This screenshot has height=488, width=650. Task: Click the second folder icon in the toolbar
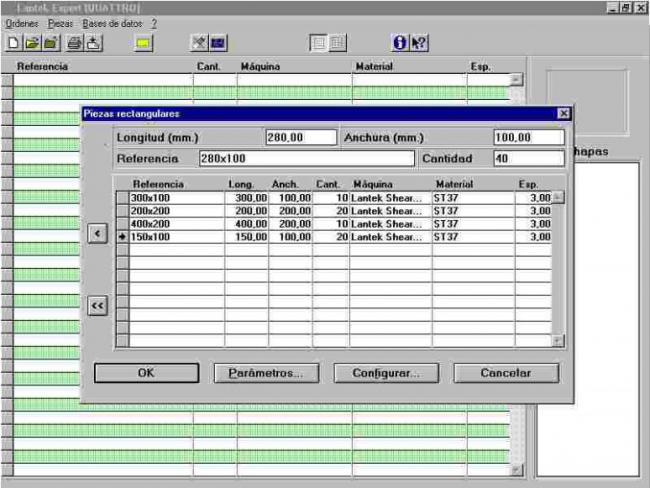pyautogui.click(x=51, y=43)
